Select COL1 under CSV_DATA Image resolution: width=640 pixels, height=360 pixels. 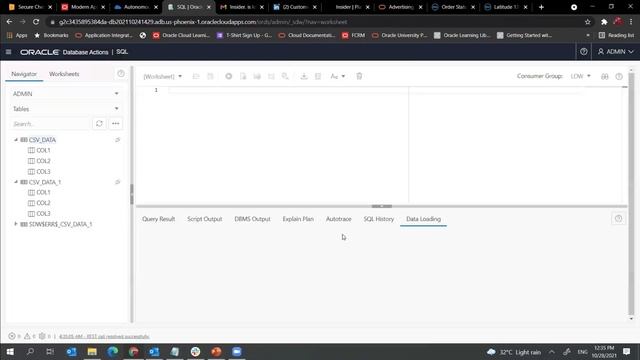(x=43, y=151)
